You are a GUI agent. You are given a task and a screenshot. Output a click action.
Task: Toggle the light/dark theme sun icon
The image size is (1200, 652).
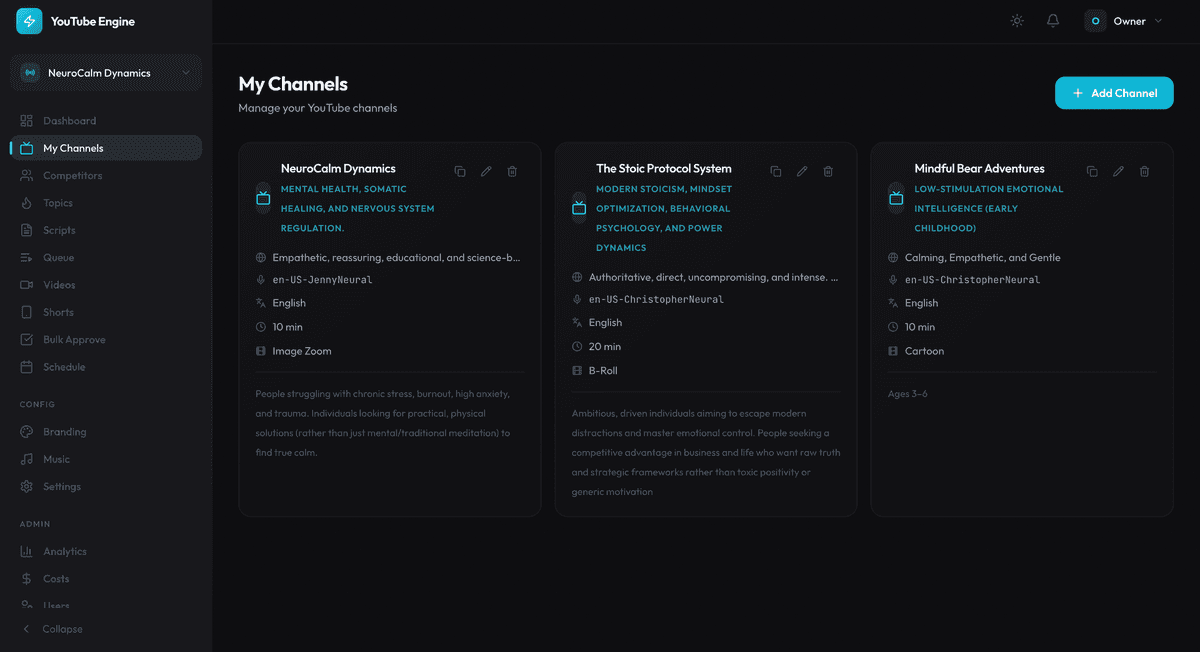click(1017, 21)
